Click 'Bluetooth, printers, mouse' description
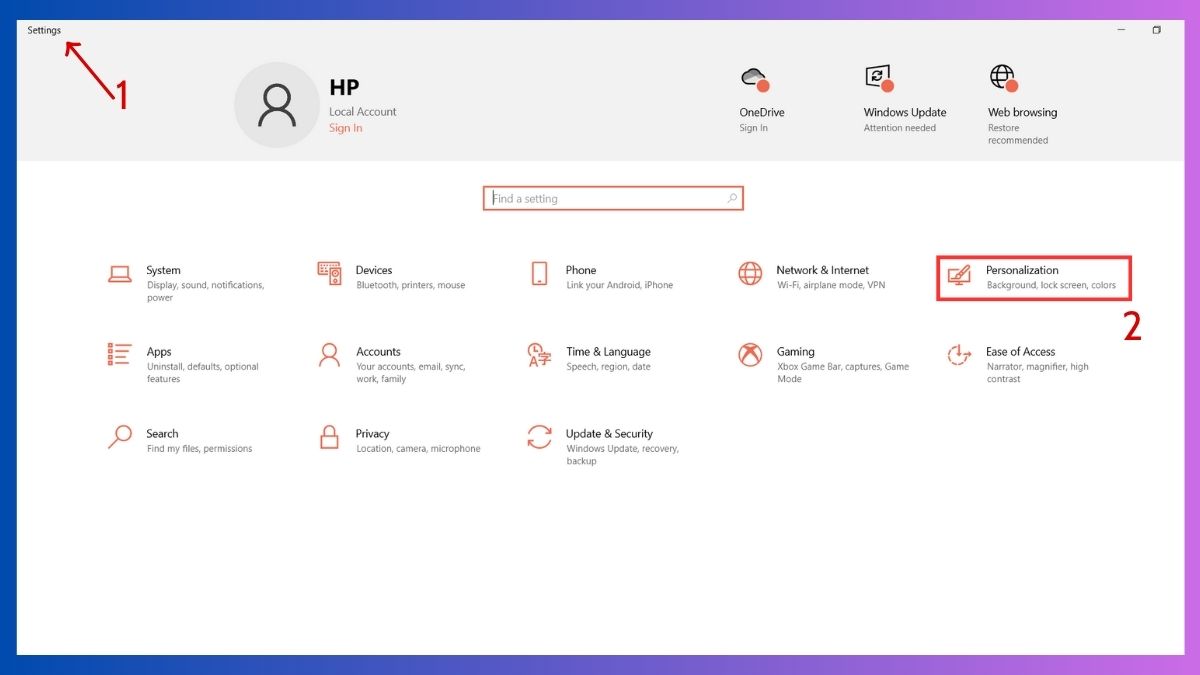 (411, 285)
